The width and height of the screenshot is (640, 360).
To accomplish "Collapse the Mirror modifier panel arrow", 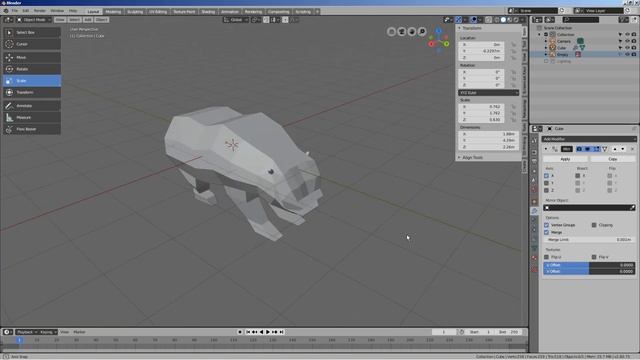I will click(546, 149).
